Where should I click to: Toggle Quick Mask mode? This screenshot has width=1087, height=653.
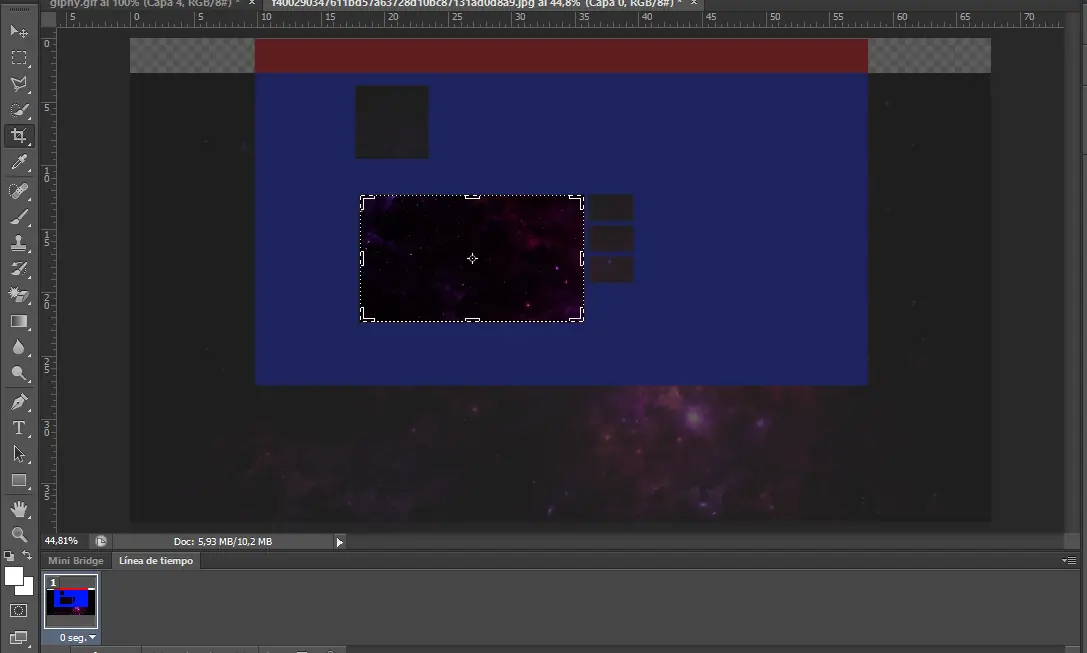(x=19, y=611)
